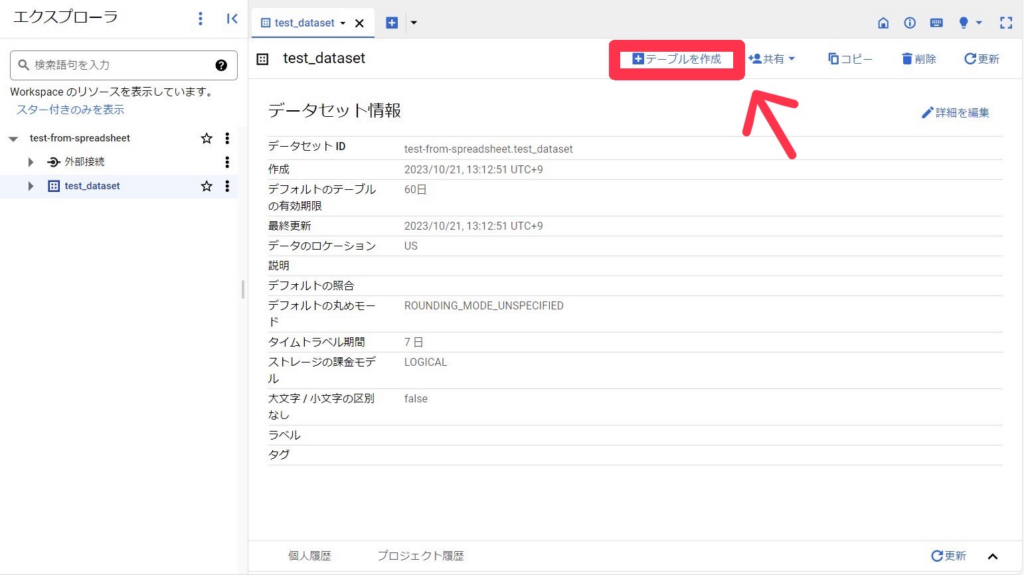Click the resource search input field

click(x=115, y=65)
